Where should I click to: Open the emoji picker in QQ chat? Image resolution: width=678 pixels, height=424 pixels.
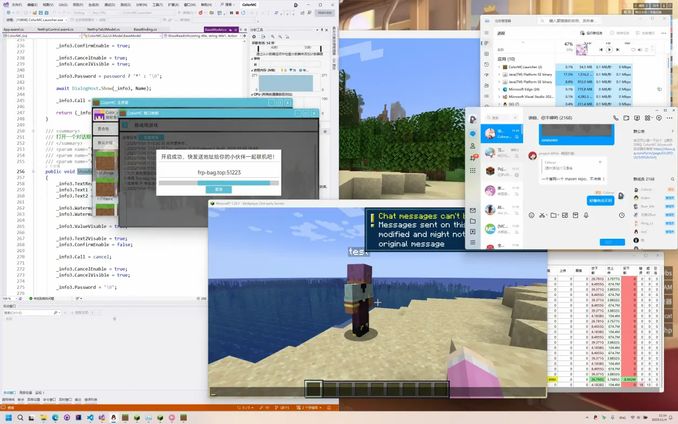(532, 215)
